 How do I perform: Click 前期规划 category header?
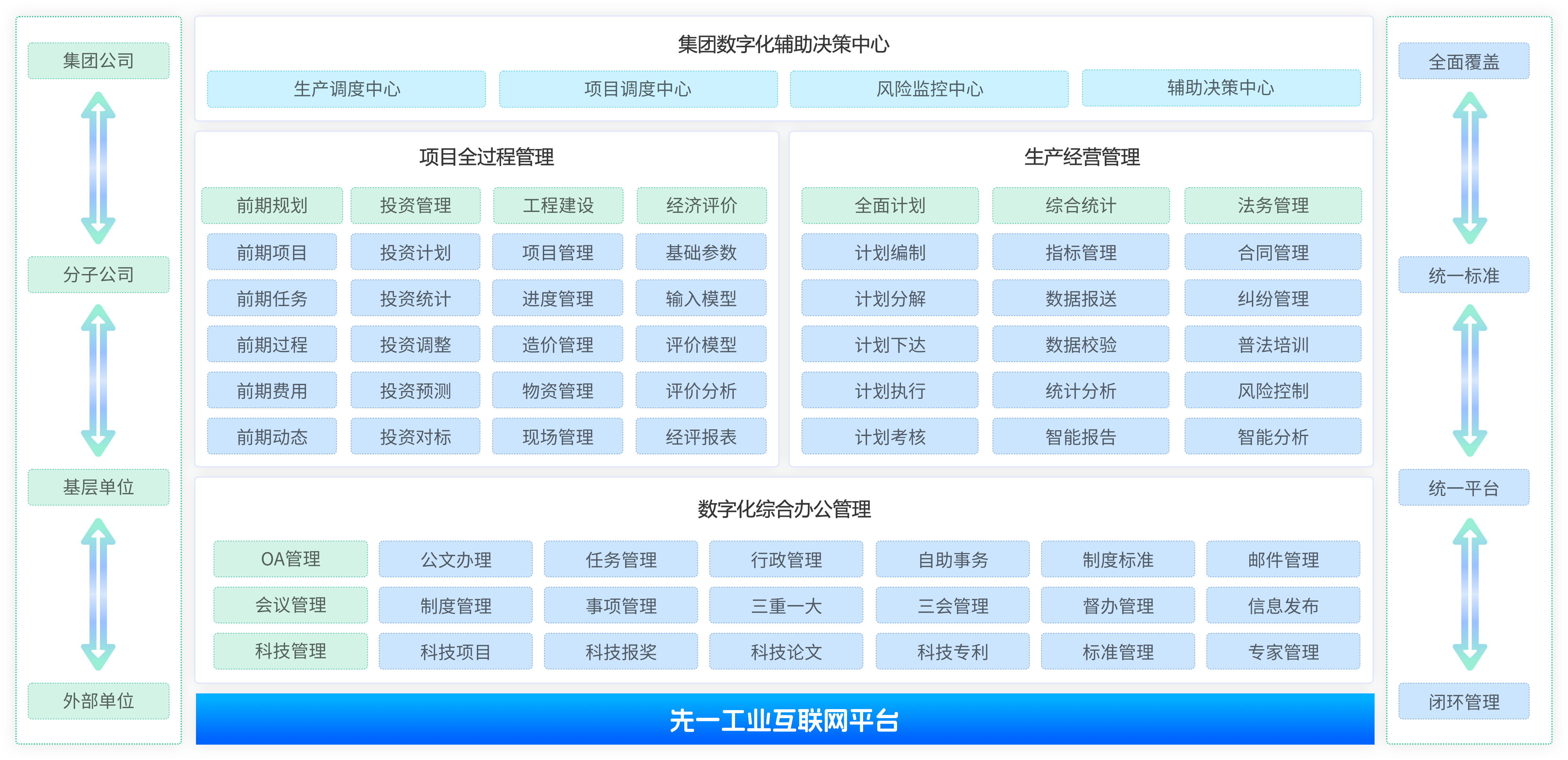pyautogui.click(x=272, y=206)
